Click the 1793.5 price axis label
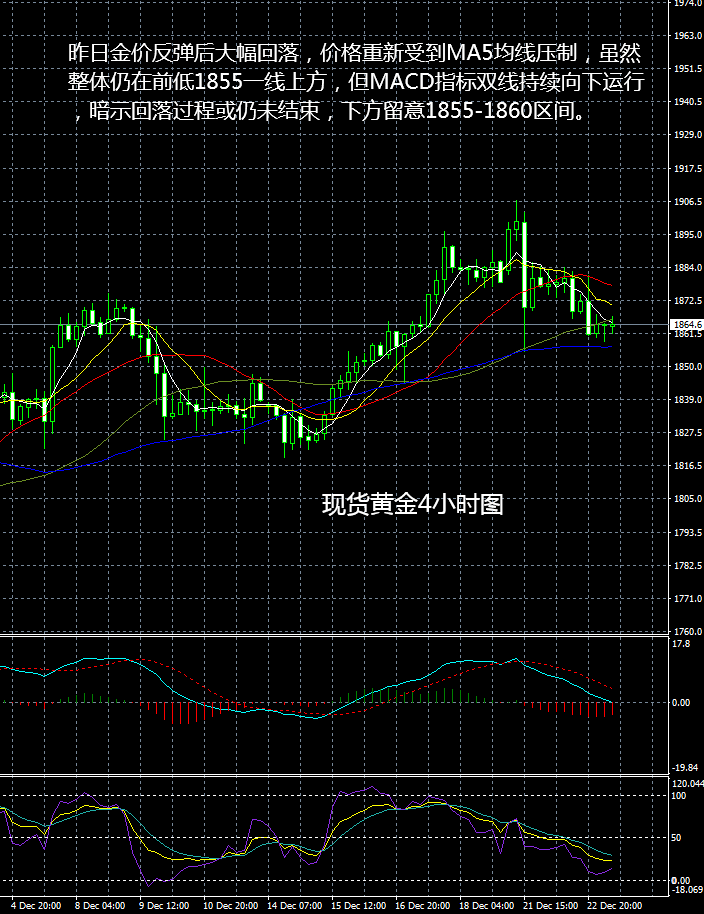704x914 pixels. (x=688, y=532)
